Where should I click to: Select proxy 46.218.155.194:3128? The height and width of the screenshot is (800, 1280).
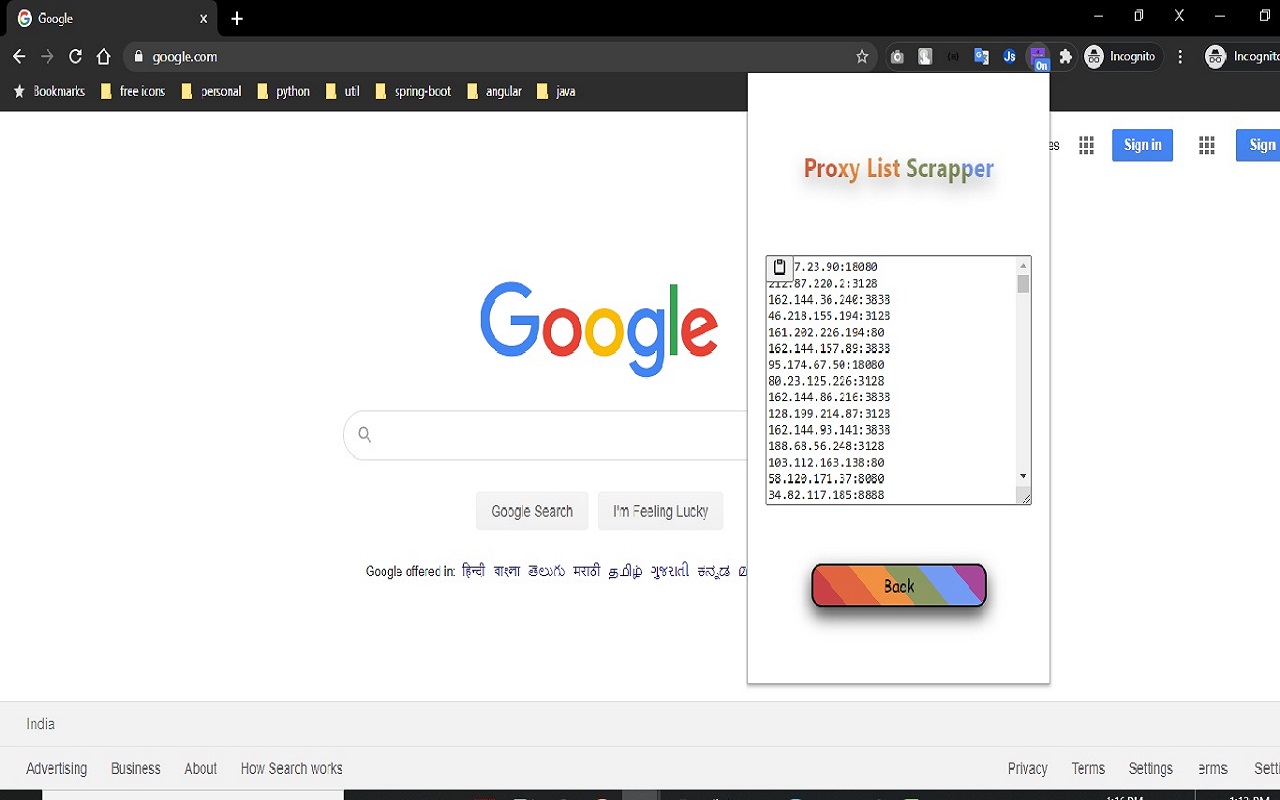coord(829,316)
